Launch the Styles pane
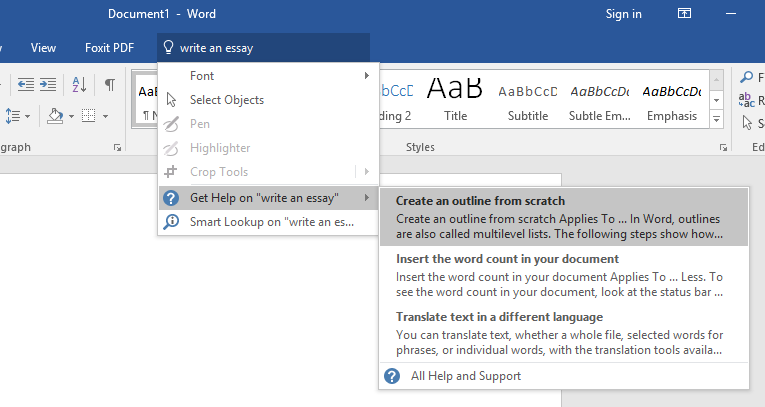The image size is (765, 407). click(x=723, y=147)
